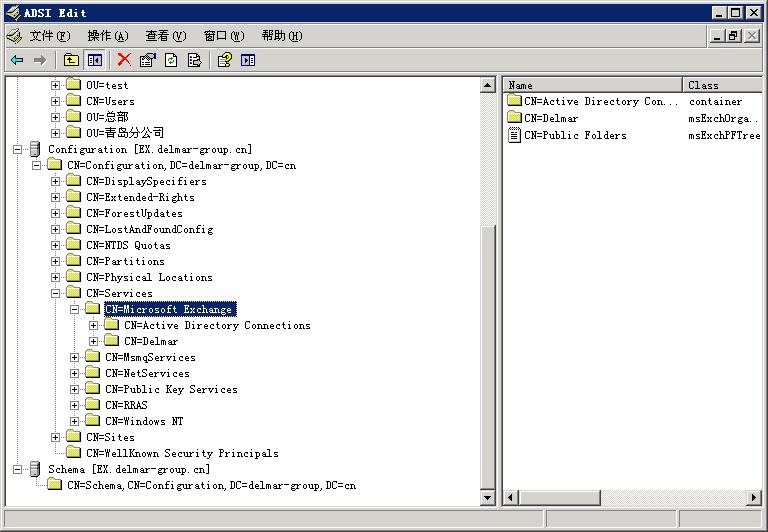The image size is (768, 532).
Task: Click the folder icon of CN=Partitions
Action: click(73, 260)
